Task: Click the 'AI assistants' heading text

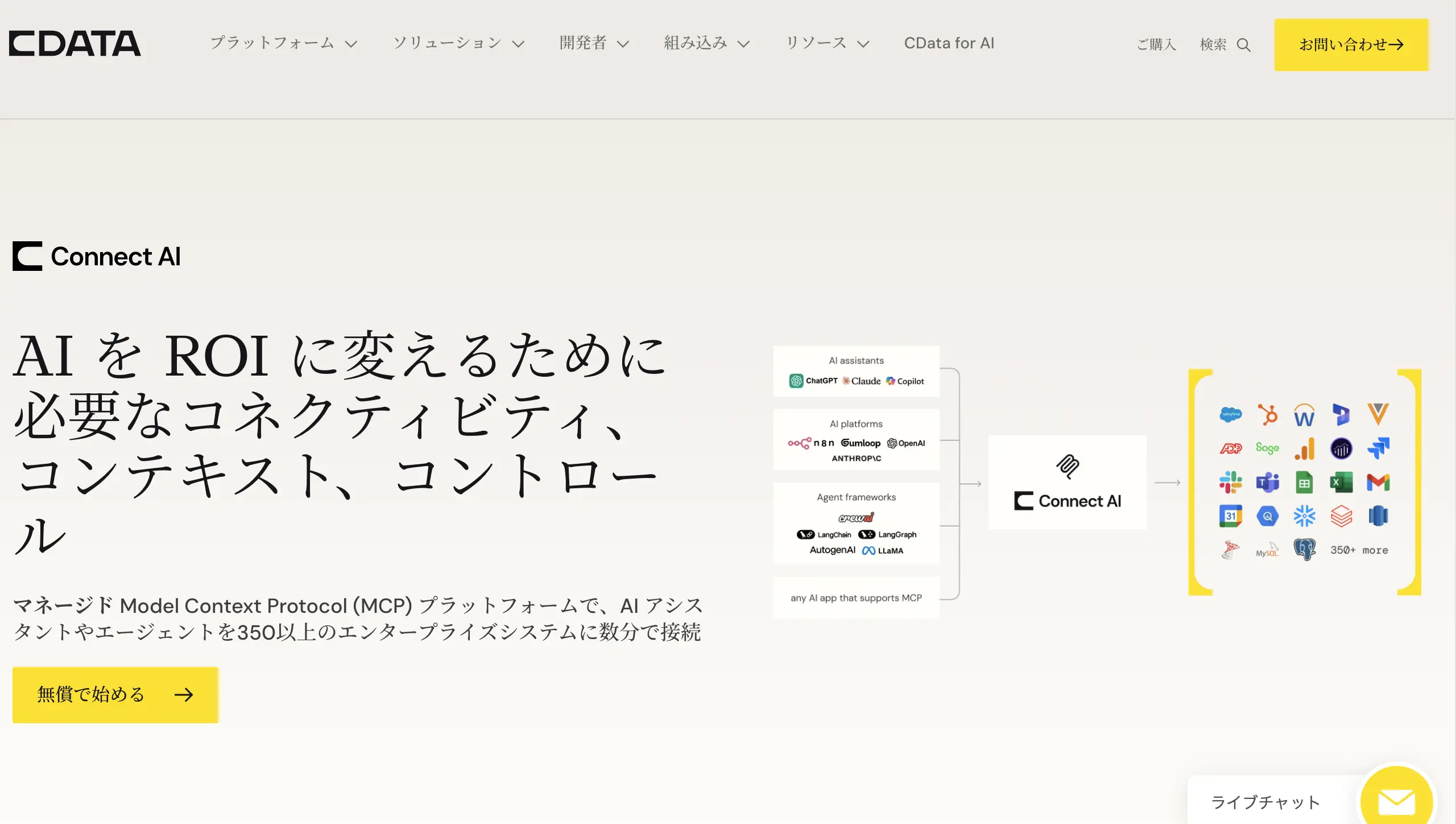Action: click(x=857, y=360)
